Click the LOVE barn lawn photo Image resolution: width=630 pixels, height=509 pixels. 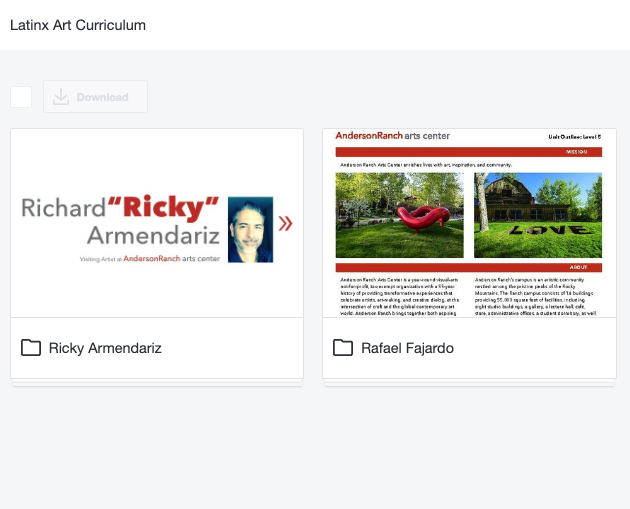tap(538, 215)
